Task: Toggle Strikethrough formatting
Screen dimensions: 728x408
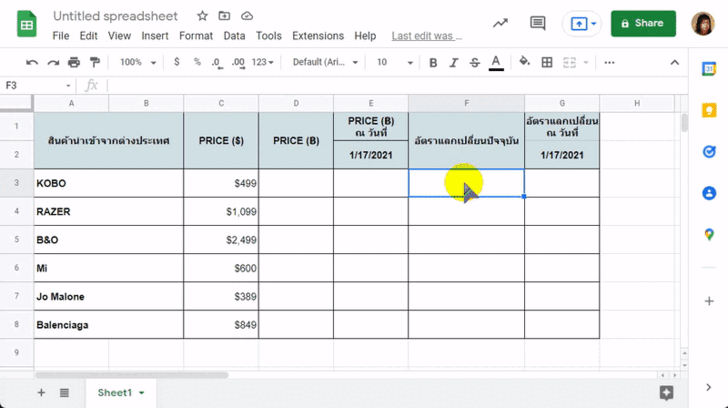Action: (474, 62)
